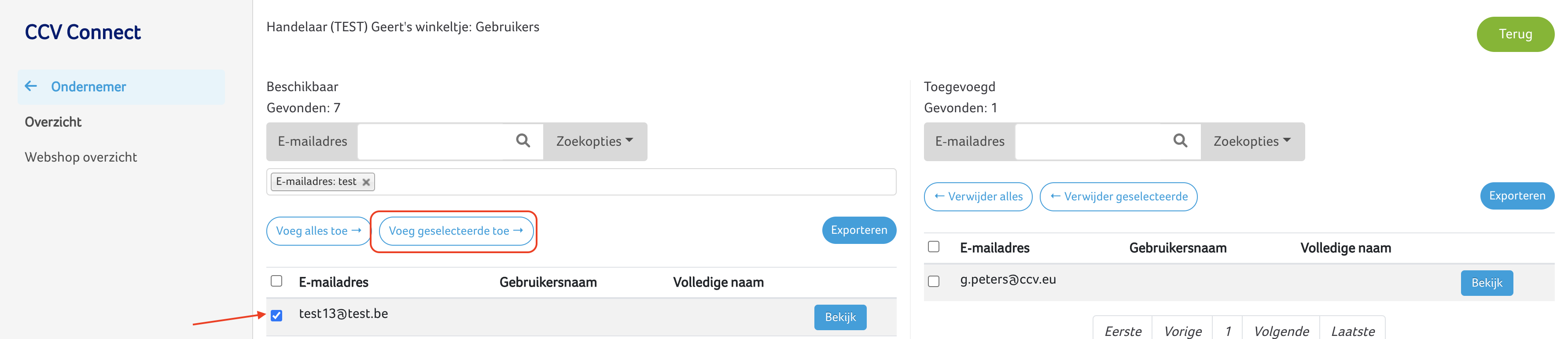The image size is (1568, 339).
Task: Focus the E-mailadres search field in Beschikbaar
Action: [435, 141]
